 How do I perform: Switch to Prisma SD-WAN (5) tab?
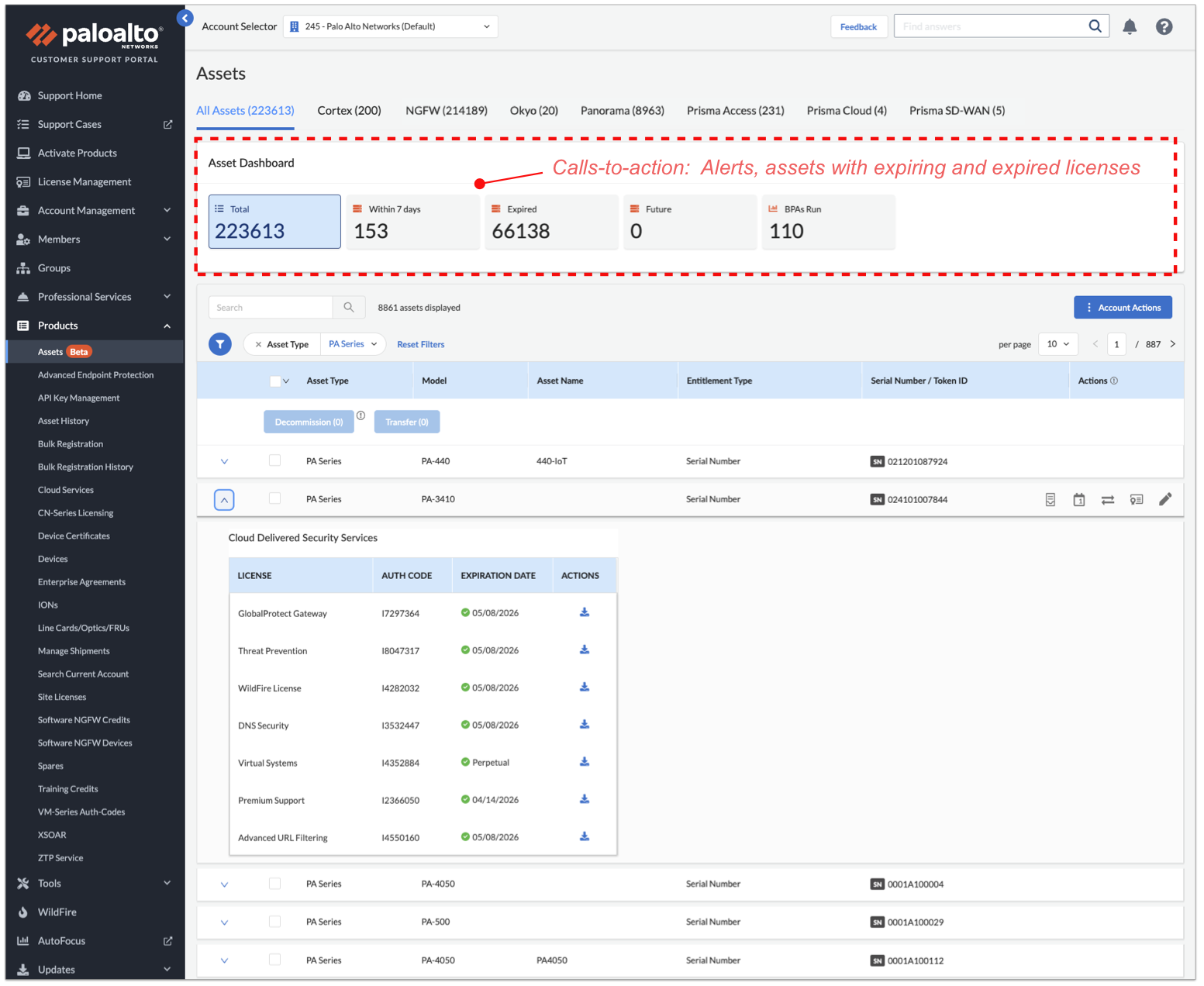coord(957,111)
